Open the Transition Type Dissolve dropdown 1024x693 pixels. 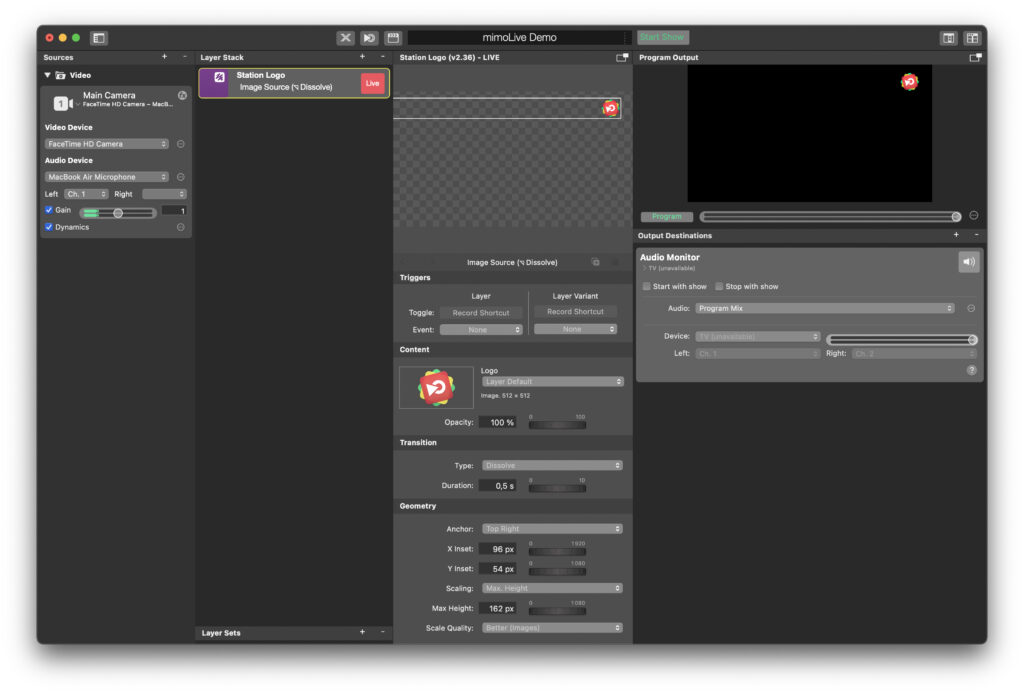click(552, 466)
